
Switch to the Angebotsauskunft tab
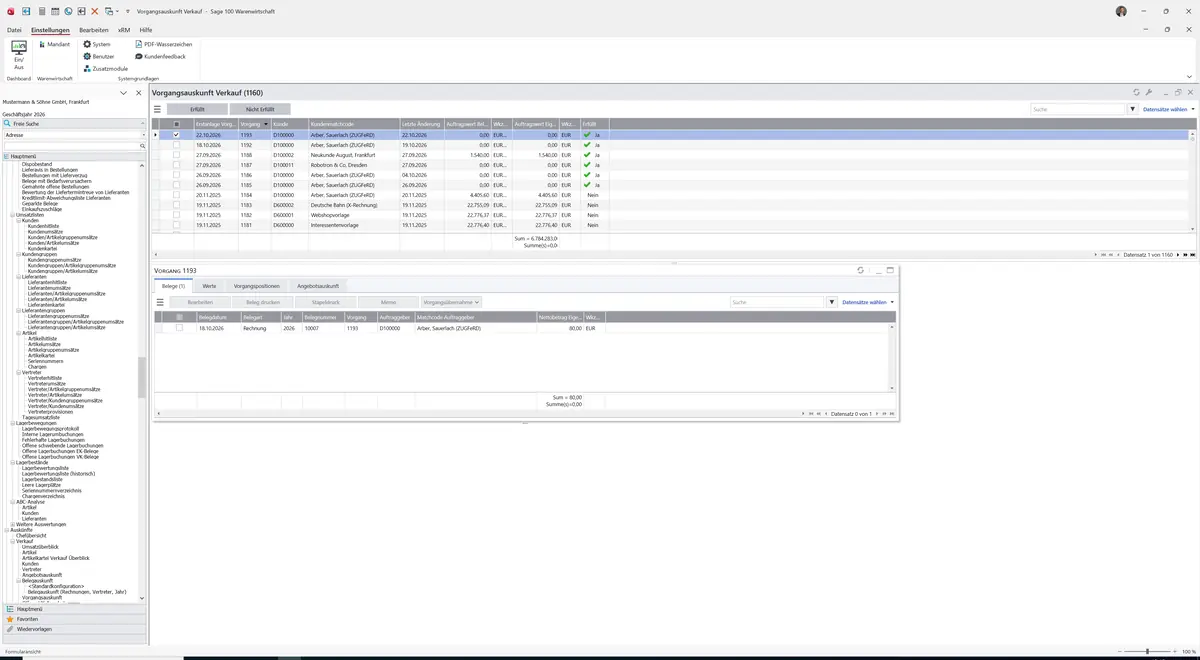[x=318, y=286]
